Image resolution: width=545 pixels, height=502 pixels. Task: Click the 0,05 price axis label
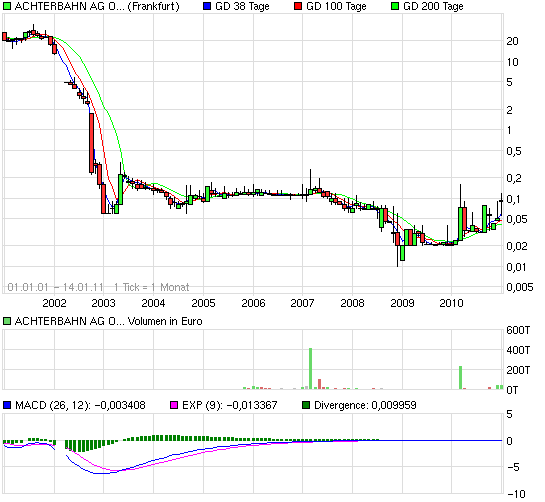click(x=517, y=219)
